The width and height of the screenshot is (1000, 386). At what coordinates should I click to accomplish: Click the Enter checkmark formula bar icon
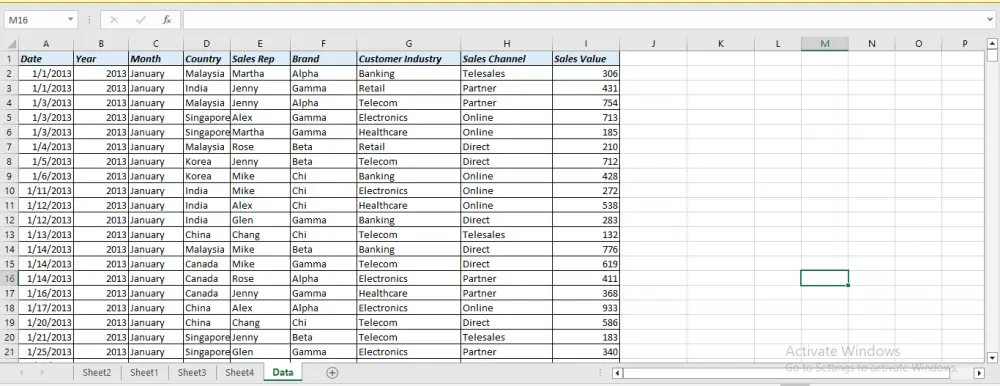point(140,20)
